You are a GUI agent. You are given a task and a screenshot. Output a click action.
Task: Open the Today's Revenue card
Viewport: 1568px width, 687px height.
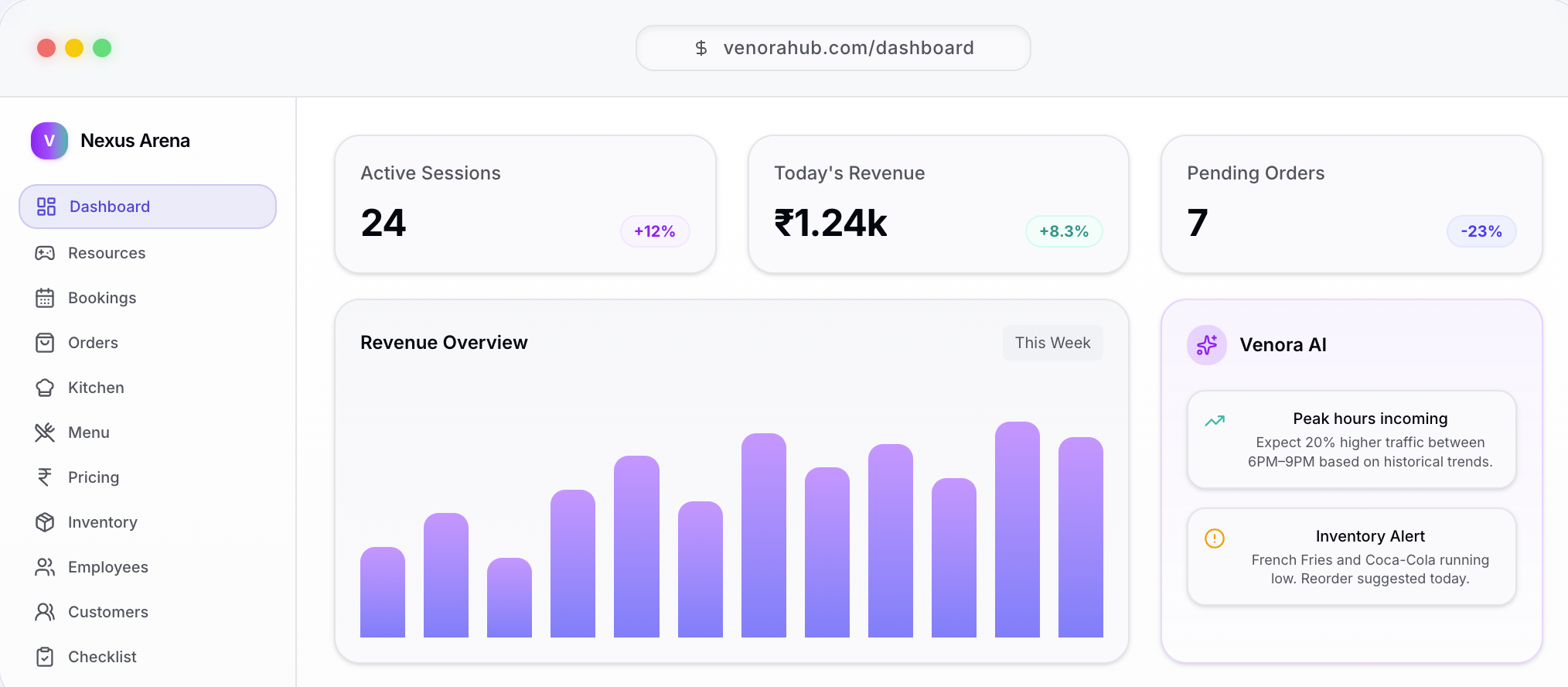(938, 204)
